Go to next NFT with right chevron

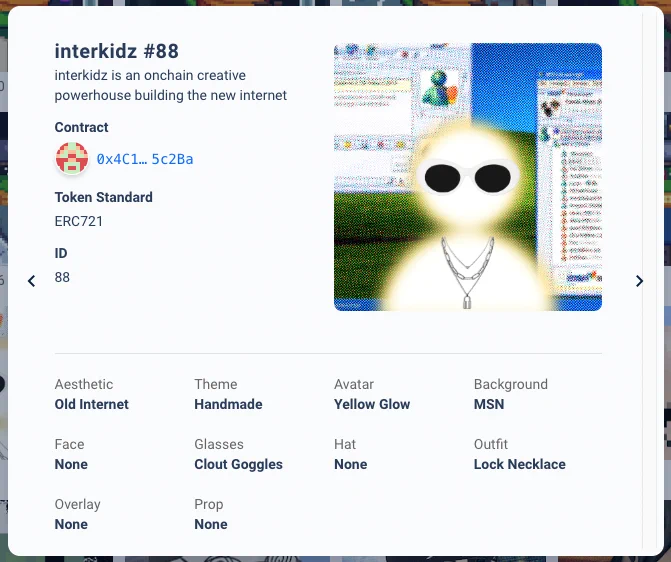639,281
